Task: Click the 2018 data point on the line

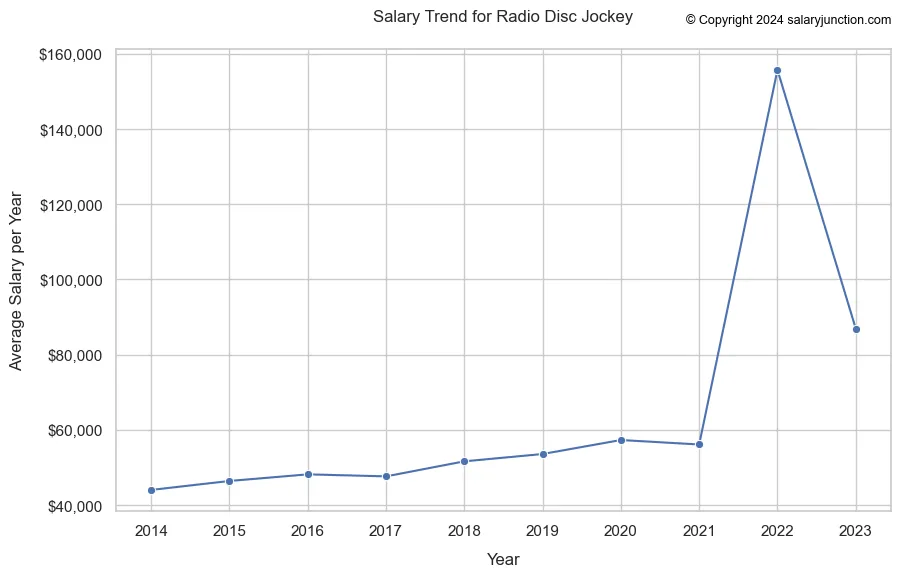Action: [464, 461]
